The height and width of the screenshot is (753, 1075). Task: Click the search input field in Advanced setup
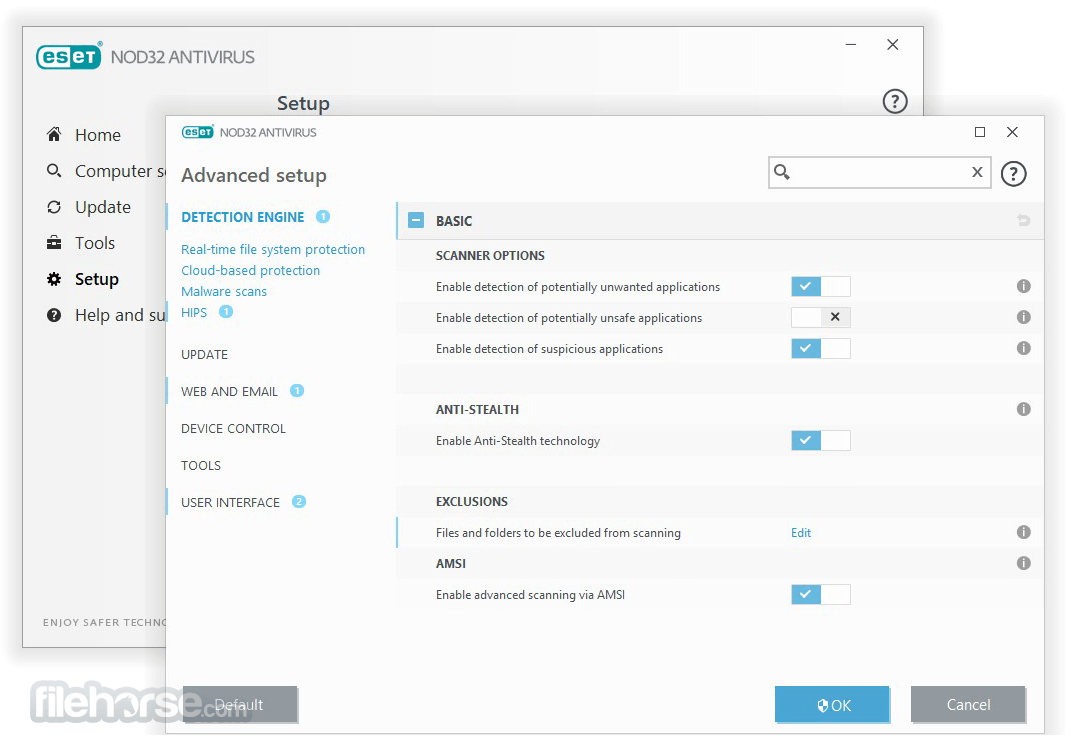880,172
